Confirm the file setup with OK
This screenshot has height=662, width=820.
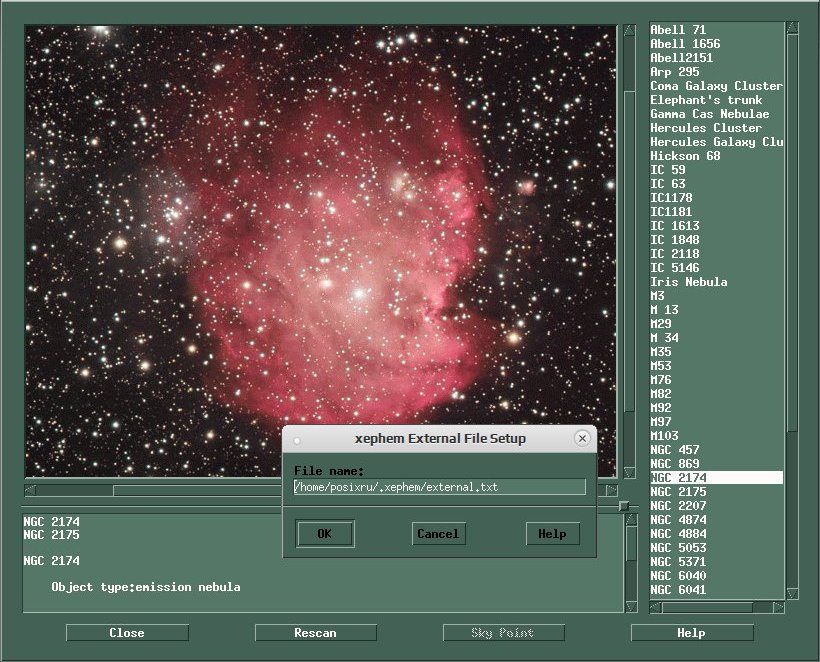pyautogui.click(x=325, y=534)
